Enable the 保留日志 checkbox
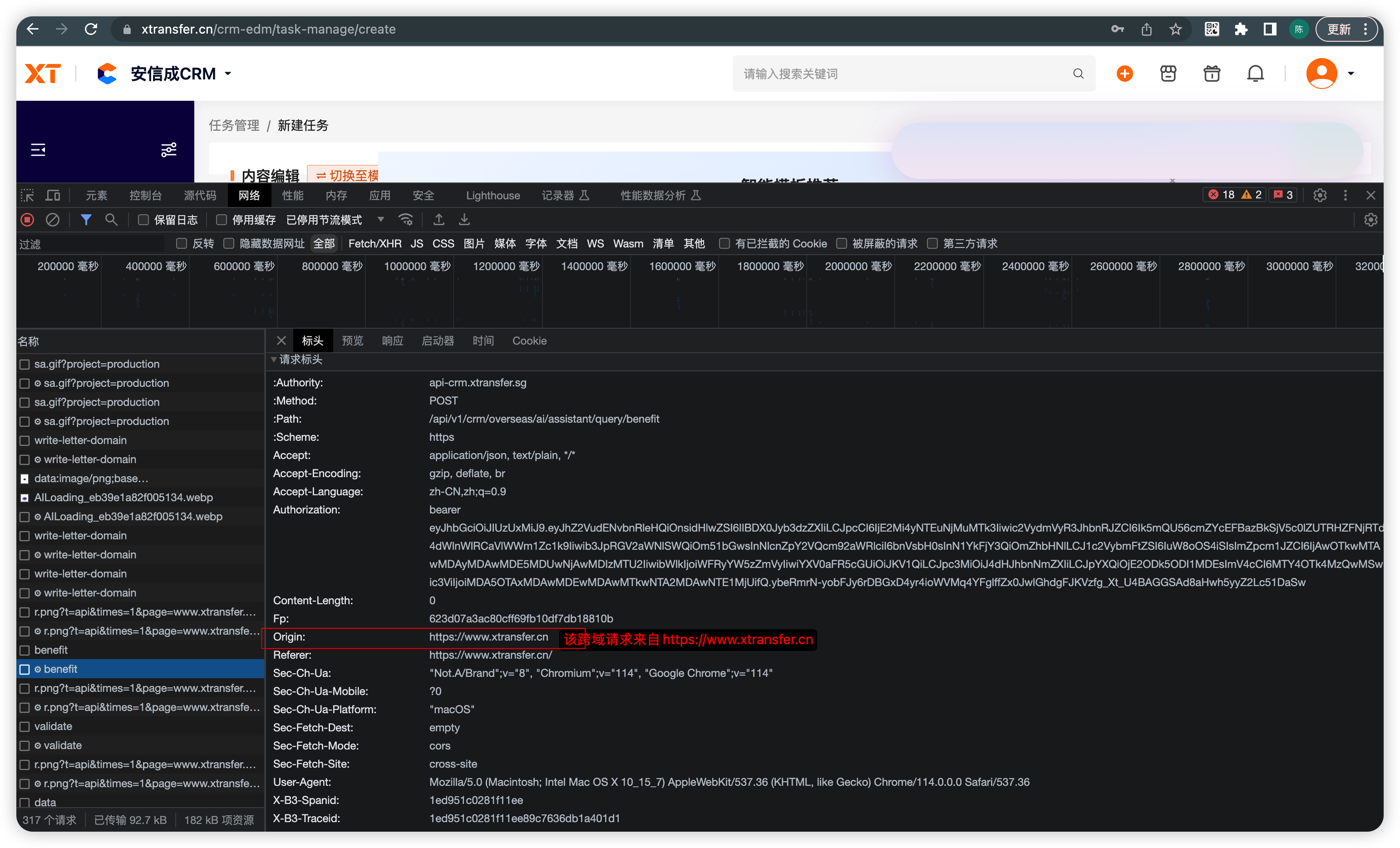This screenshot has height=848, width=1400. pos(144,219)
